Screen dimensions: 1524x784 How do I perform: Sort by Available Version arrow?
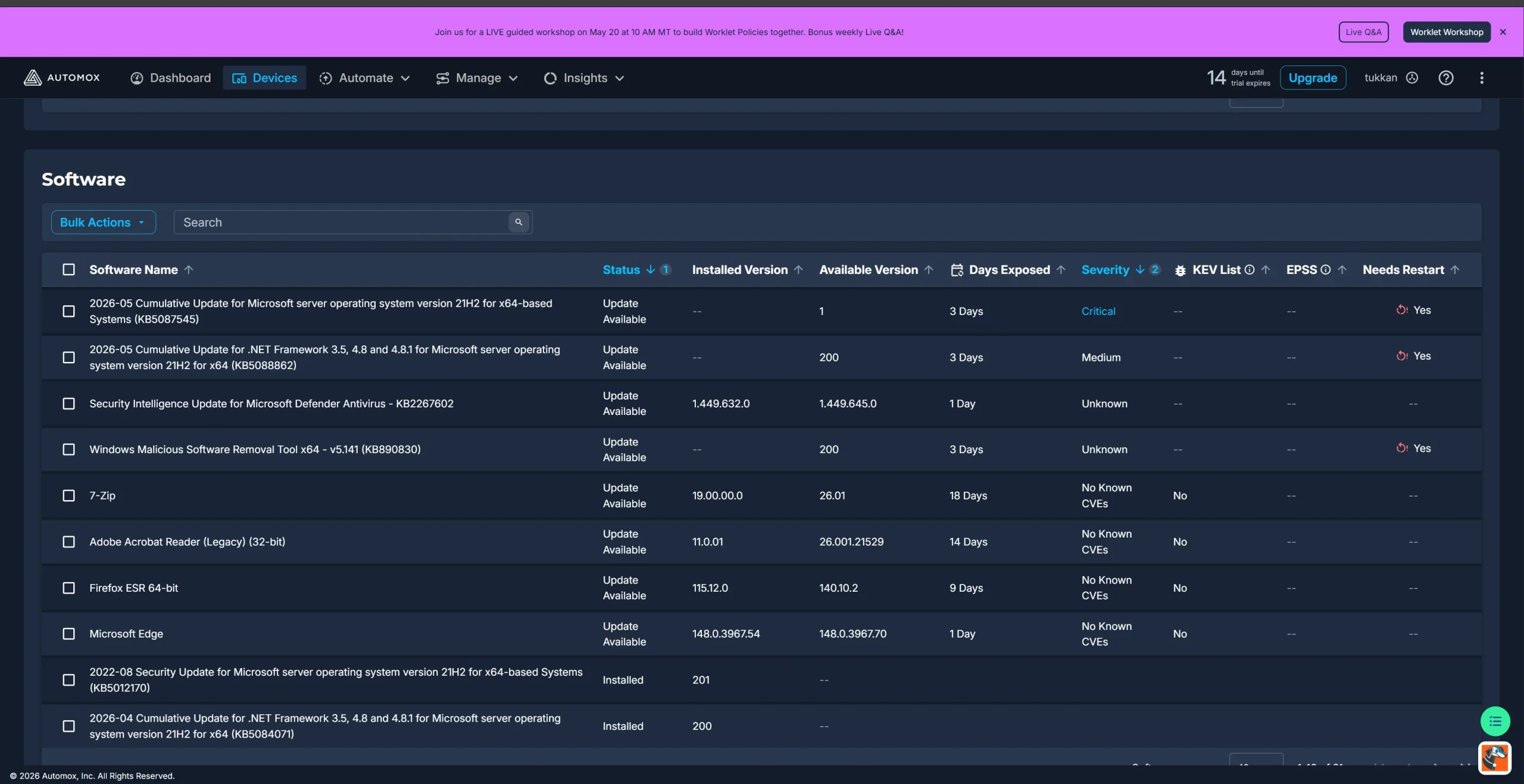tap(929, 270)
